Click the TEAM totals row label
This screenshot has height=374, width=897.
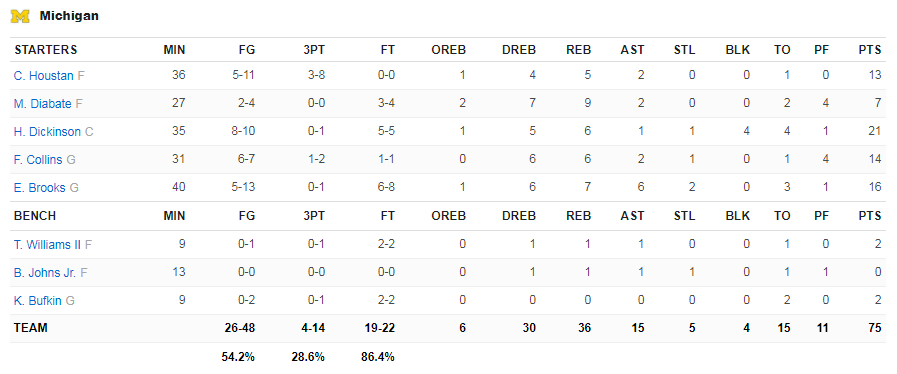(x=31, y=328)
